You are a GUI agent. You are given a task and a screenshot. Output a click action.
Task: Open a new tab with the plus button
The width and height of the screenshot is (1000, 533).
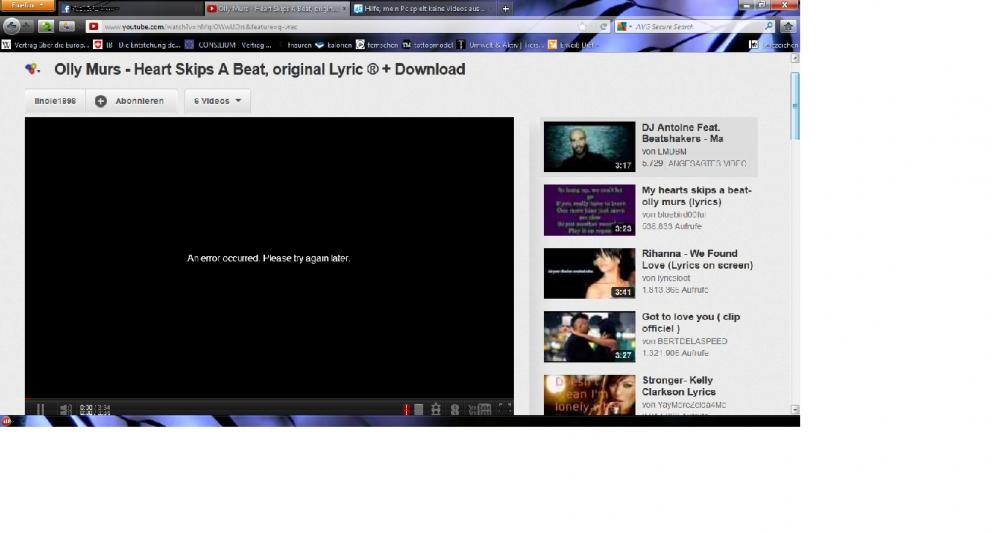(x=505, y=9)
